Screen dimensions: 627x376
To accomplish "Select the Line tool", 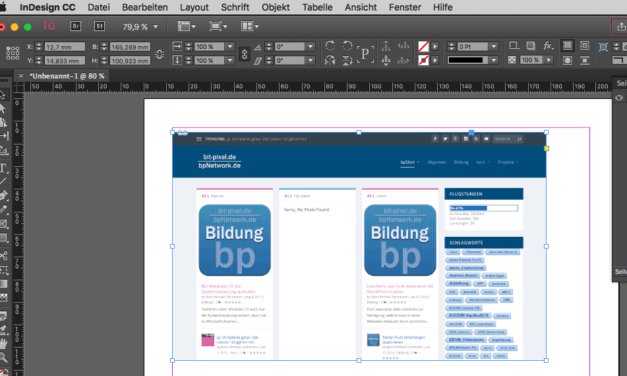I will click(3, 181).
